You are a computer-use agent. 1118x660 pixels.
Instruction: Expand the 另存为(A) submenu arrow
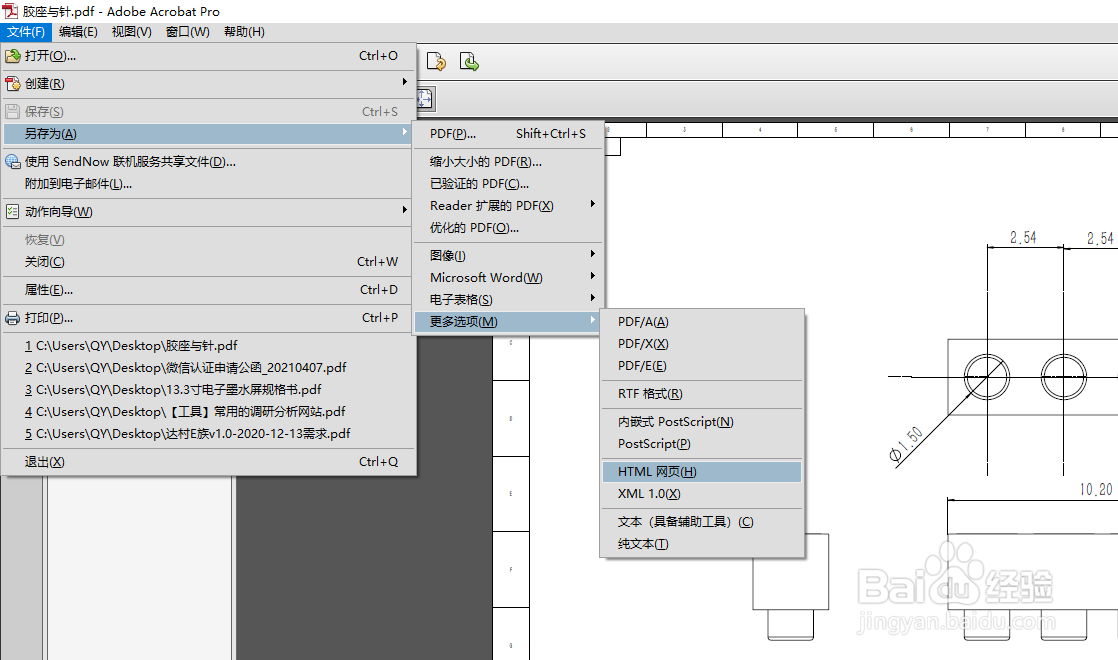click(404, 132)
